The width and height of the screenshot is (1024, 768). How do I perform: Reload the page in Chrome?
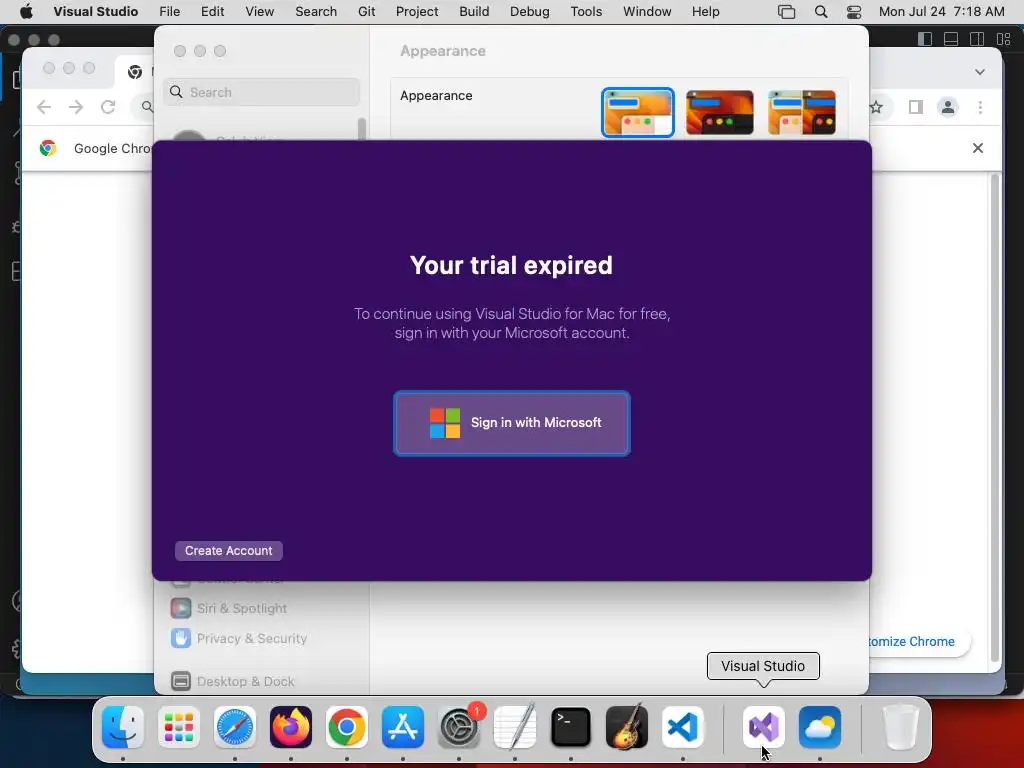(108, 107)
